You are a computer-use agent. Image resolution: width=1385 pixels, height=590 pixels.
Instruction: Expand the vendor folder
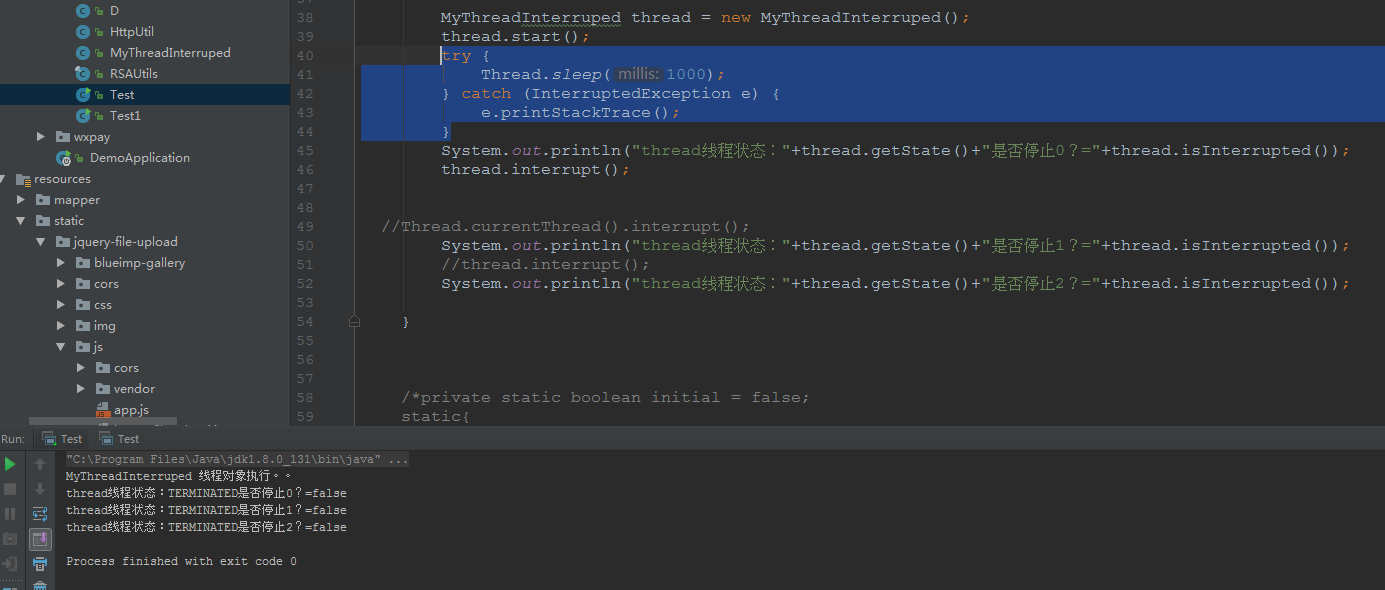point(81,388)
